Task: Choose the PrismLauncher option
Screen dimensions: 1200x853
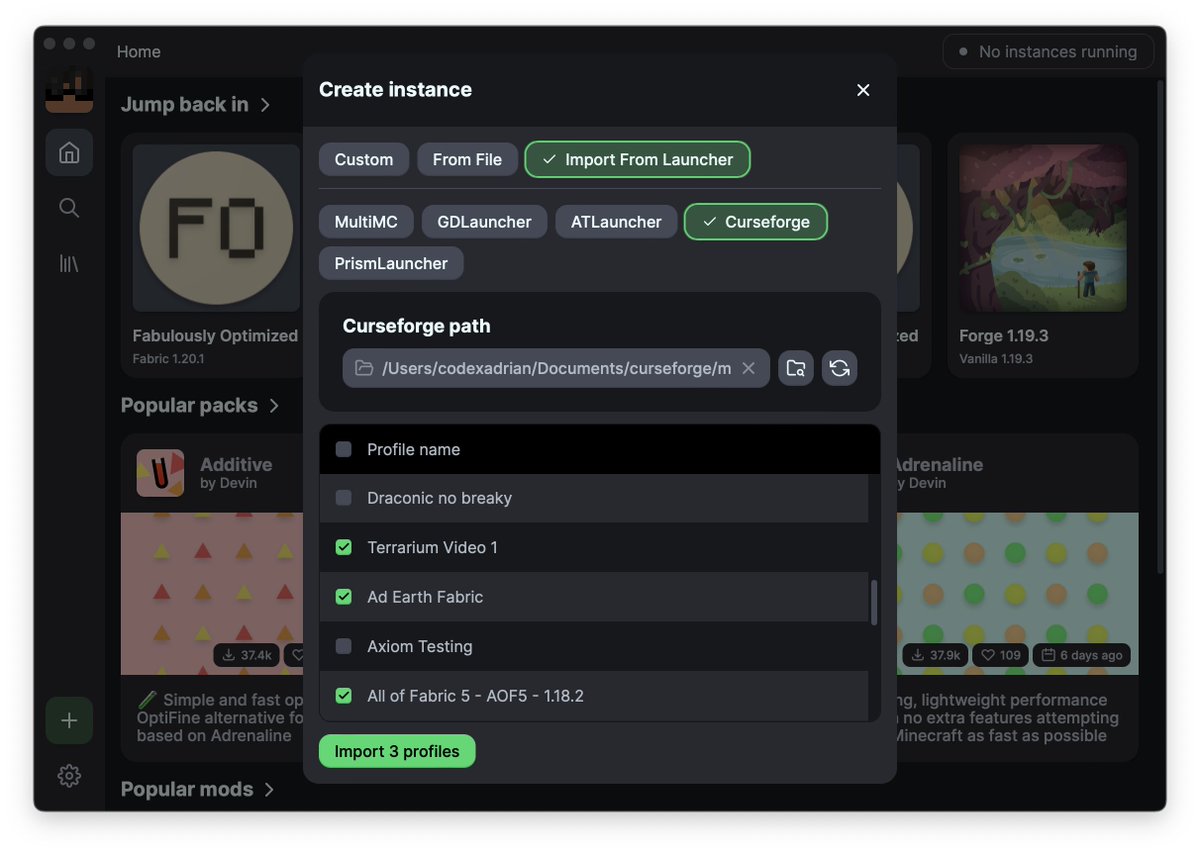Action: (x=391, y=264)
